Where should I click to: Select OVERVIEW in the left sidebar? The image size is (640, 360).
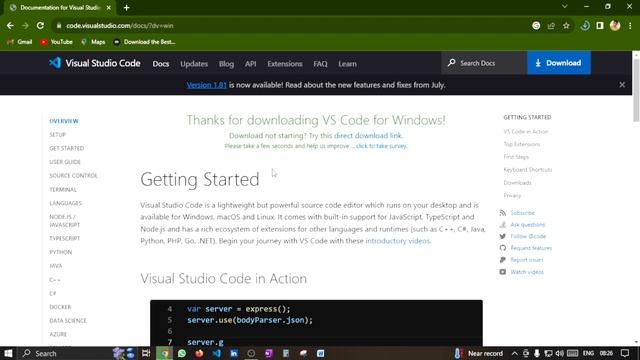click(x=64, y=121)
